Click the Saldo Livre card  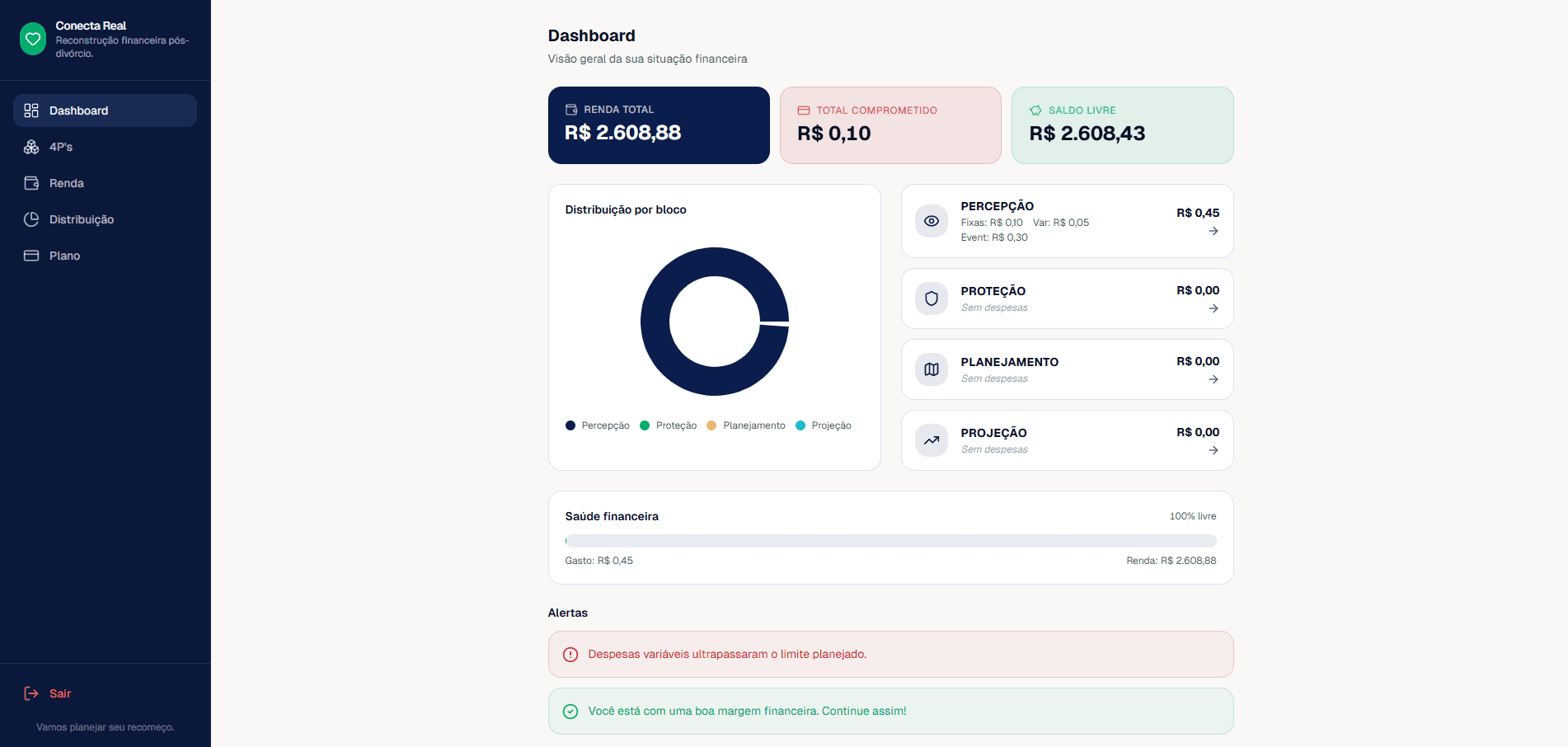click(1123, 125)
